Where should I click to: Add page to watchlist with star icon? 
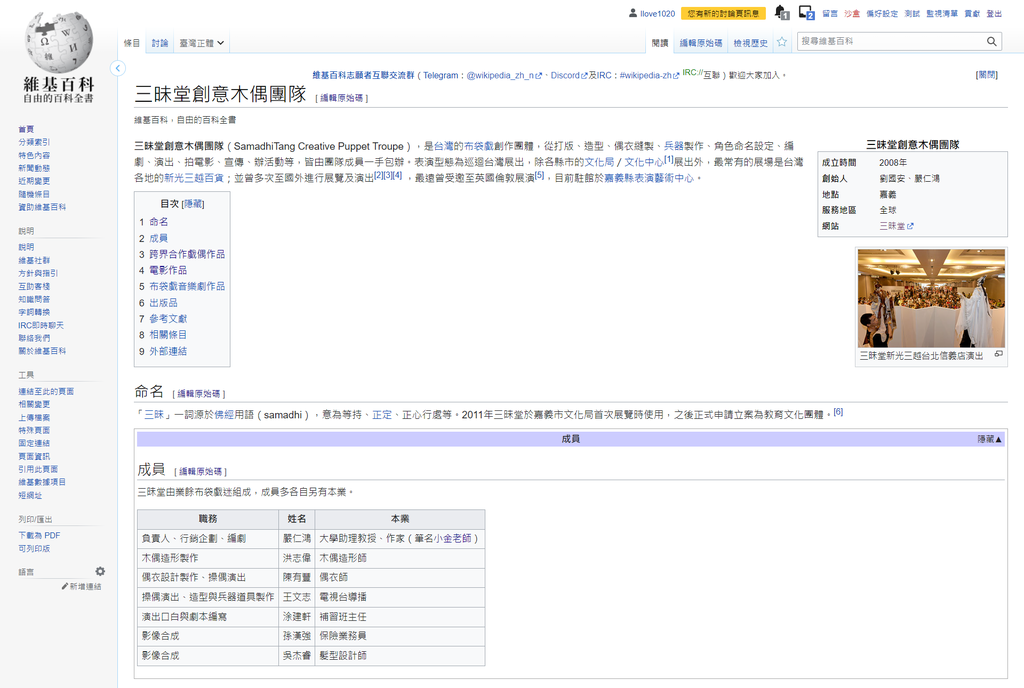[782, 42]
